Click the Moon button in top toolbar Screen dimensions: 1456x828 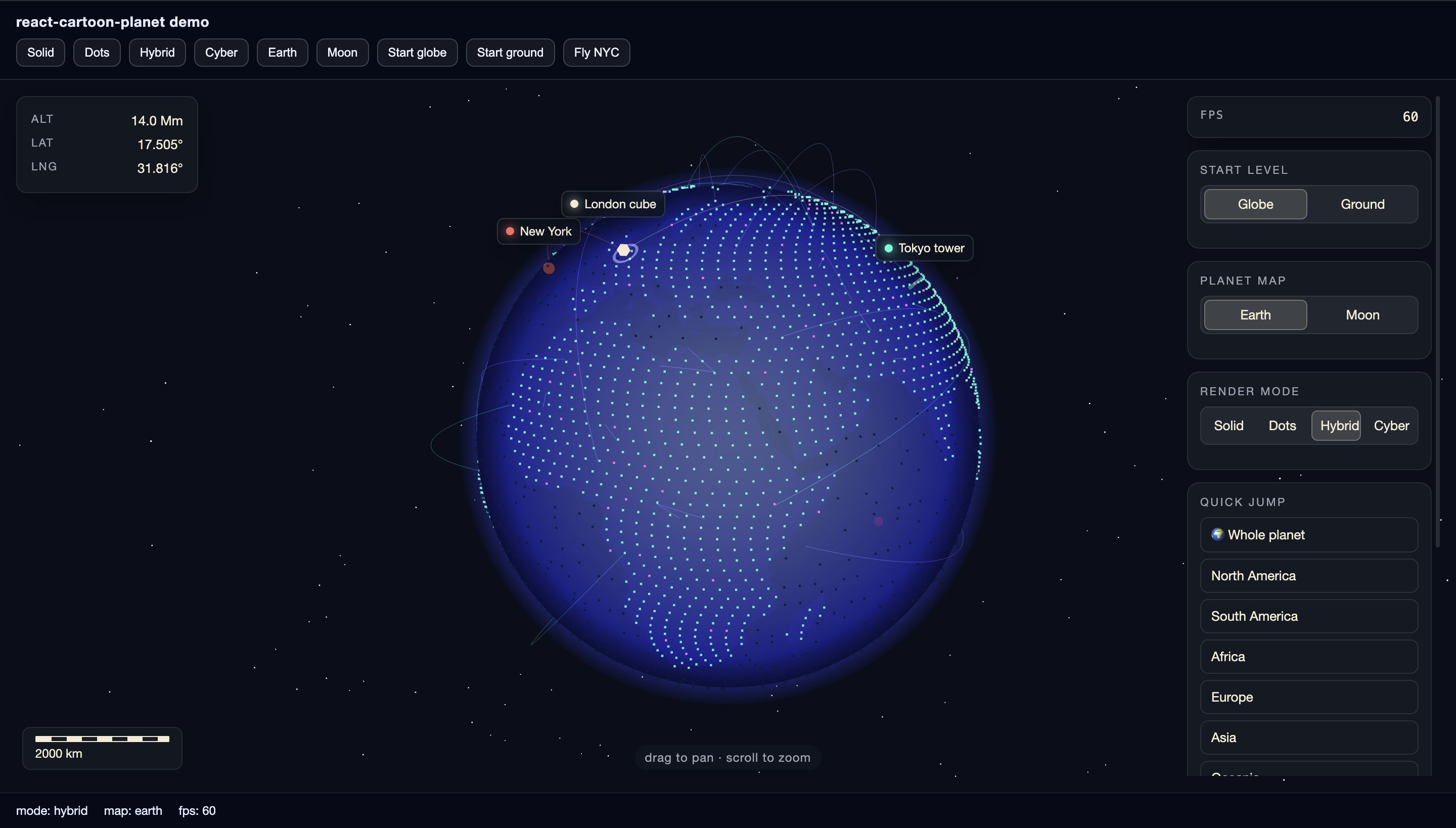click(x=342, y=53)
